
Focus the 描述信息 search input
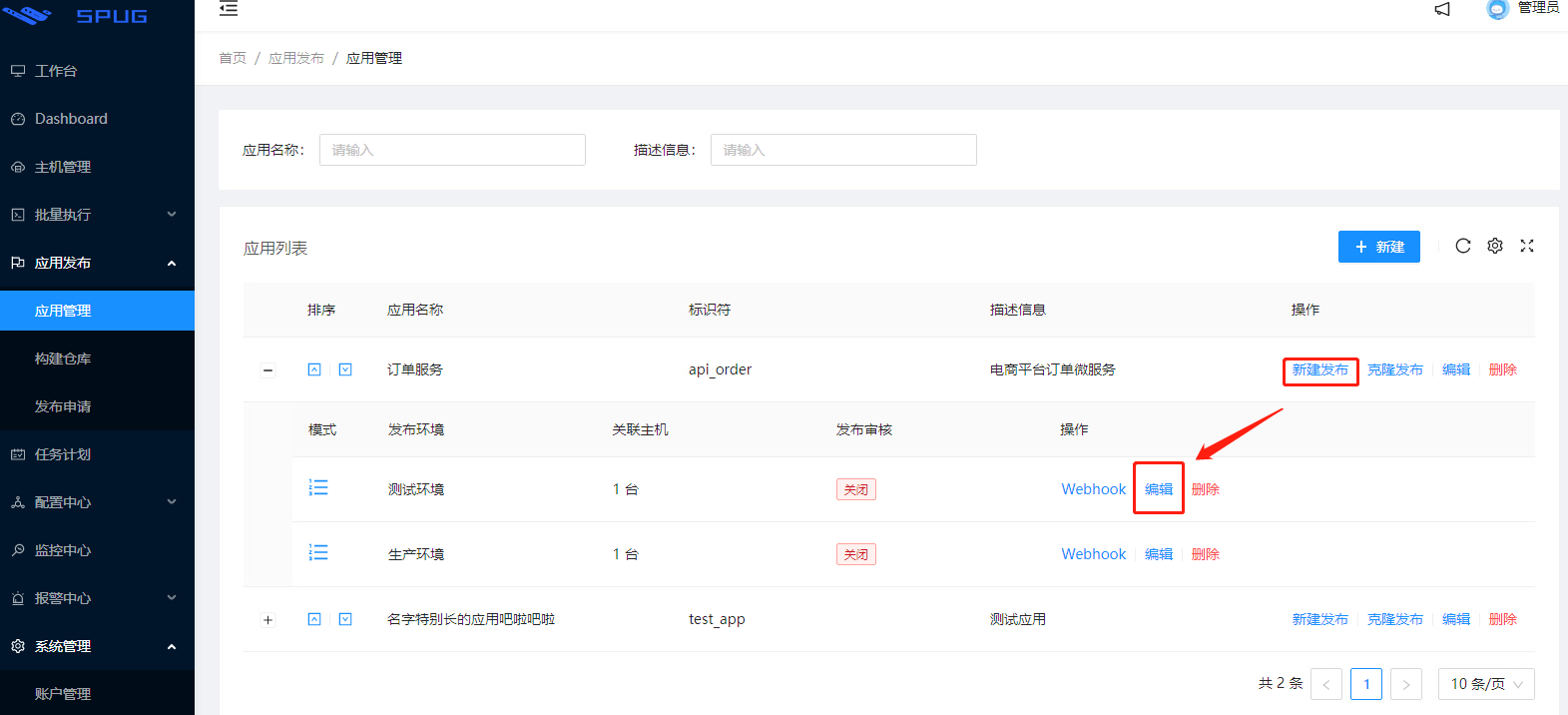coord(843,150)
